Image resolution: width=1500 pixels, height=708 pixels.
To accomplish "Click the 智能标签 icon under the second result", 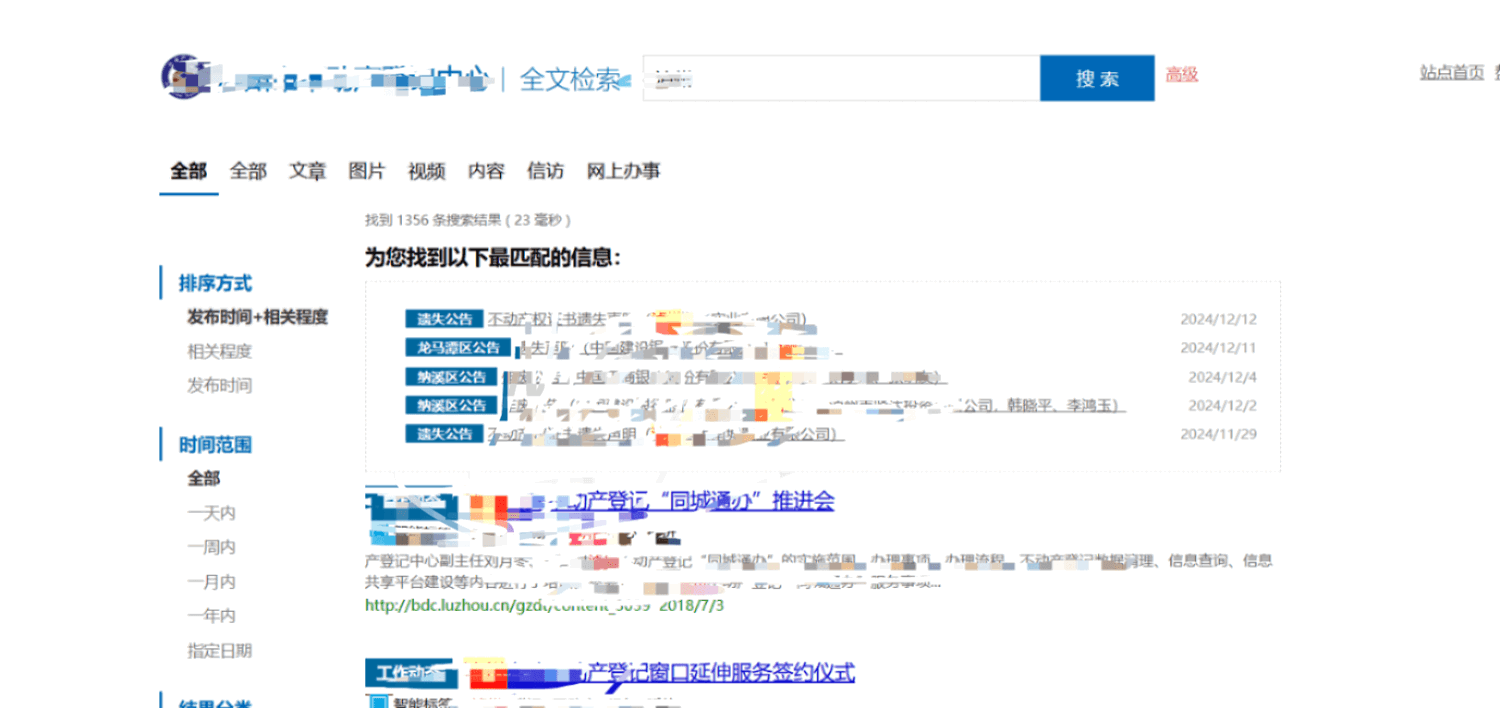I will click(378, 701).
